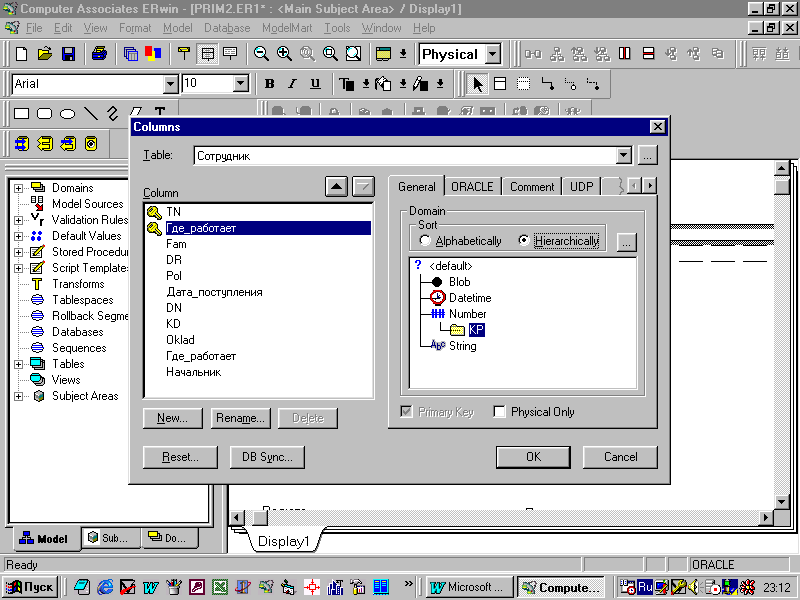Viewport: 800px width, 600px height.
Task: Select the Alphabetically sort radio button
Action: [x=424, y=240]
